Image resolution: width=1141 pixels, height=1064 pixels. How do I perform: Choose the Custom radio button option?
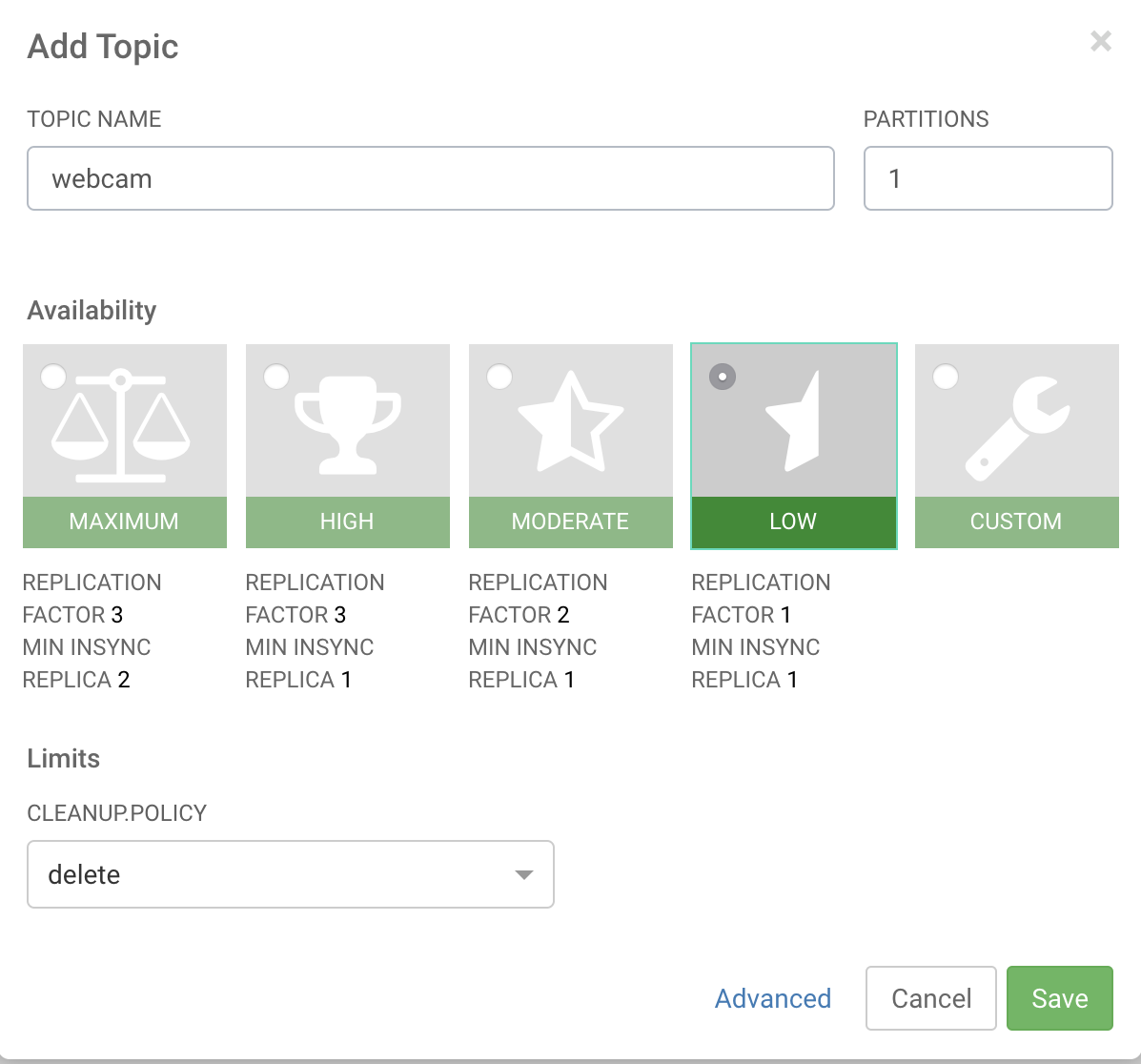tap(946, 377)
